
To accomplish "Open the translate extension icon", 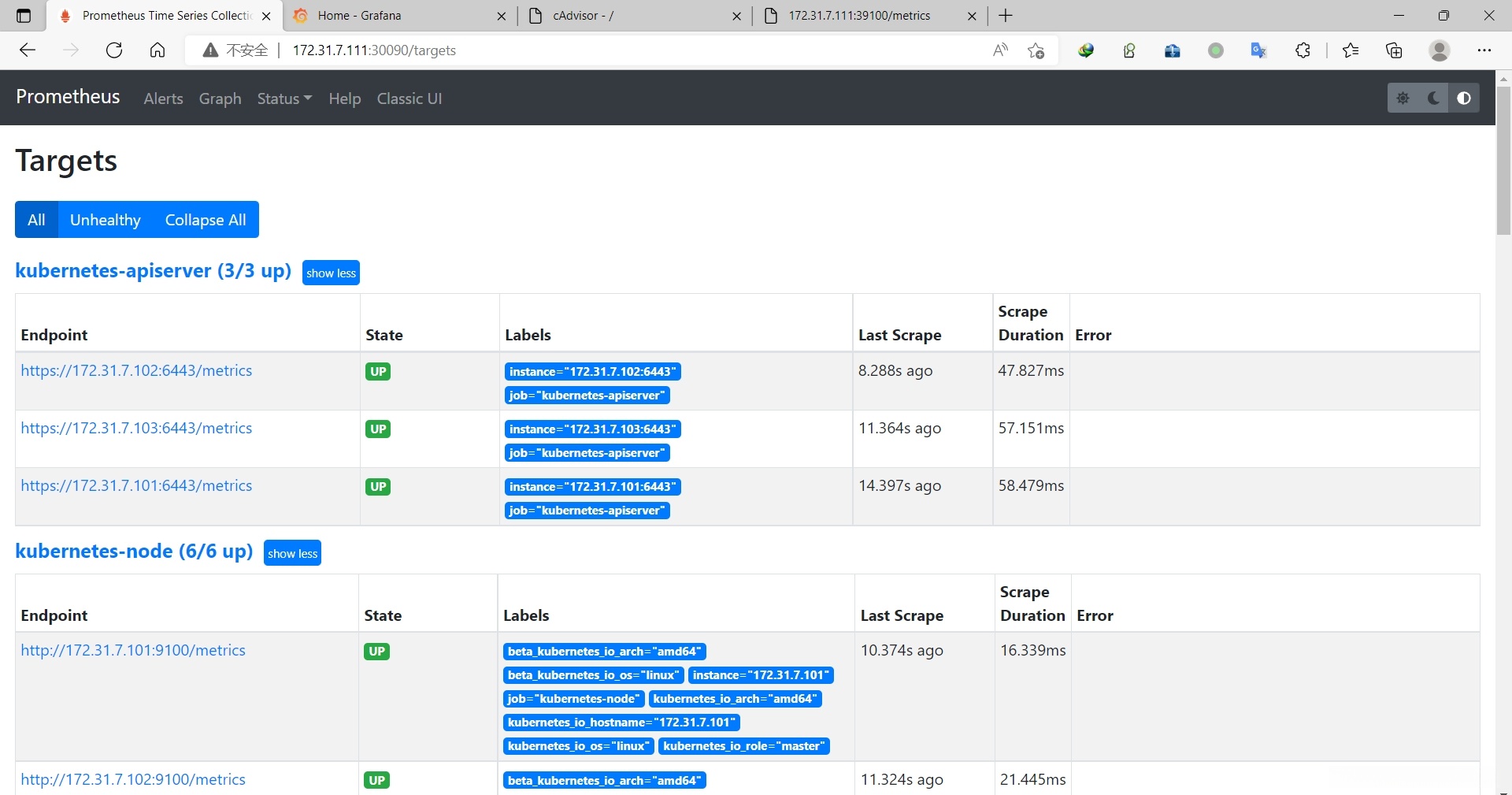I will click(1258, 50).
